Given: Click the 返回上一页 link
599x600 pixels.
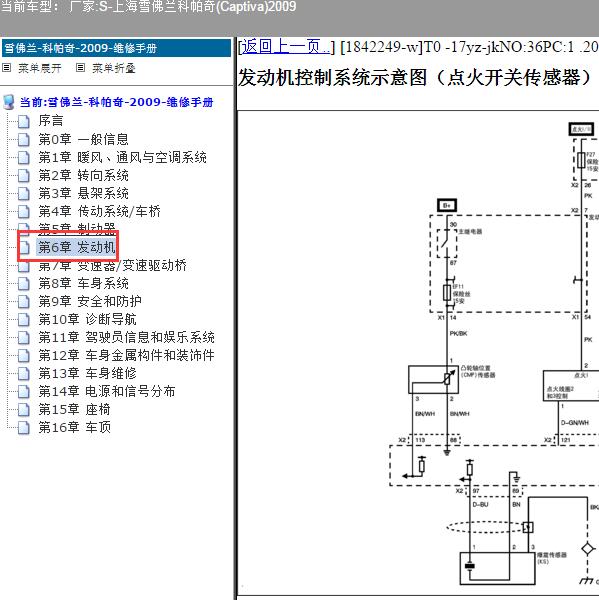Looking at the screenshot, I should 286,47.
